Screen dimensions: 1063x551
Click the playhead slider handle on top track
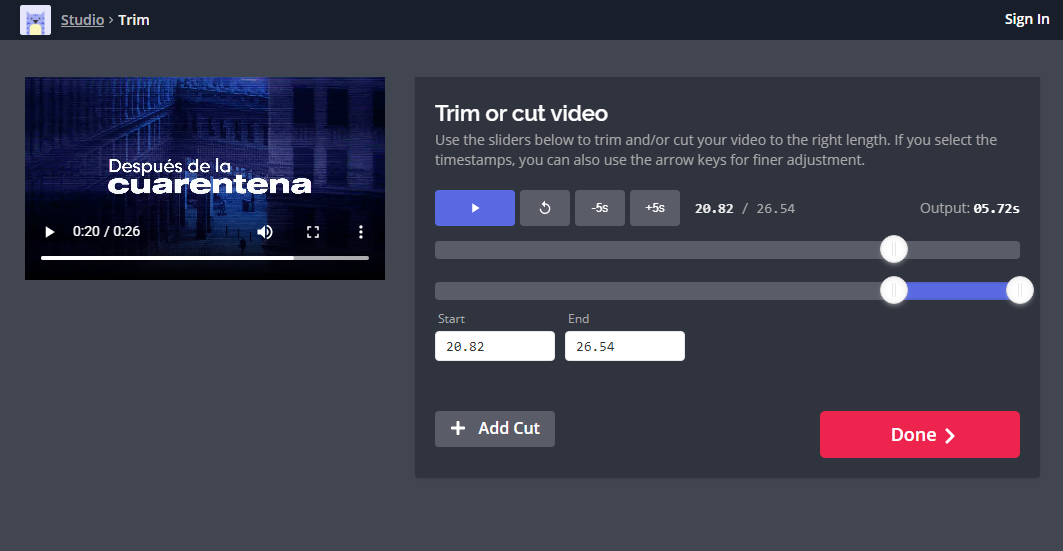tap(893, 250)
